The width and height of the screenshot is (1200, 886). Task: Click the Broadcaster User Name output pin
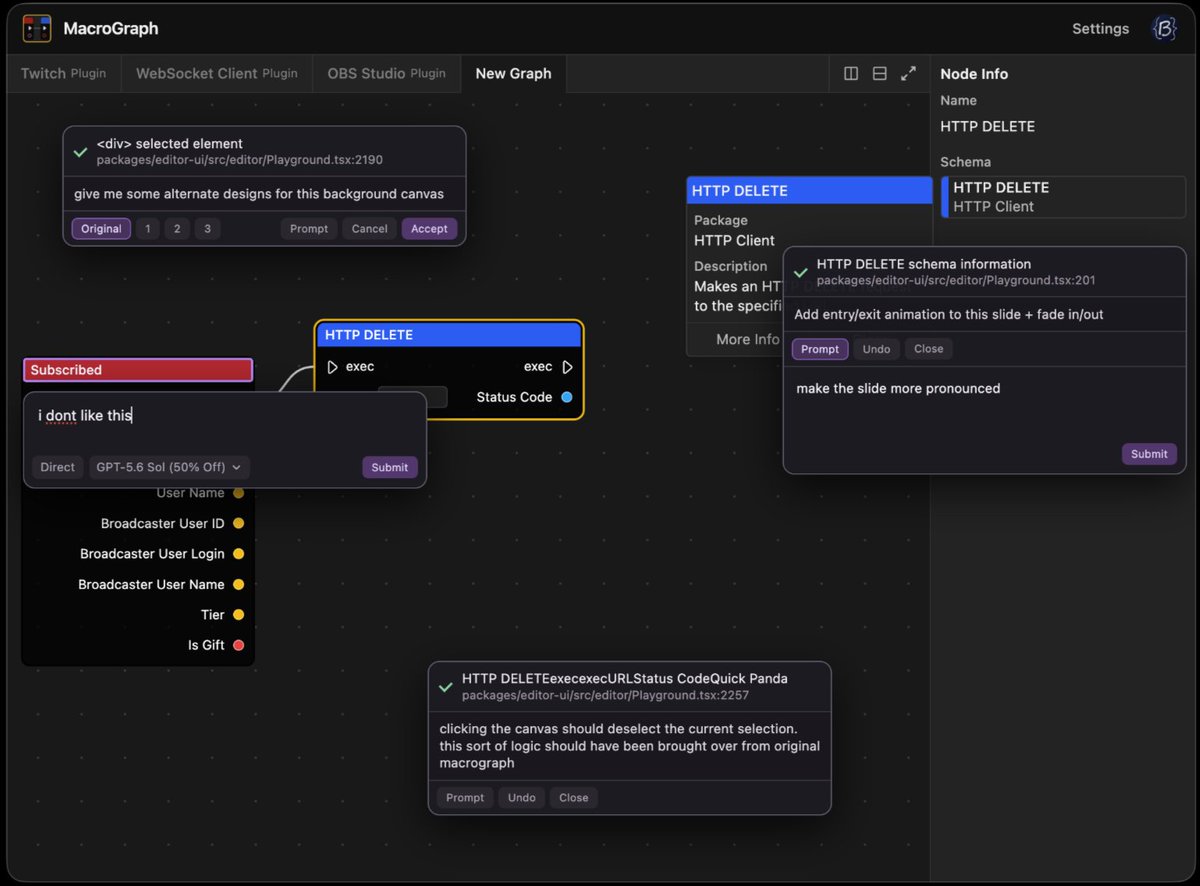tap(238, 584)
